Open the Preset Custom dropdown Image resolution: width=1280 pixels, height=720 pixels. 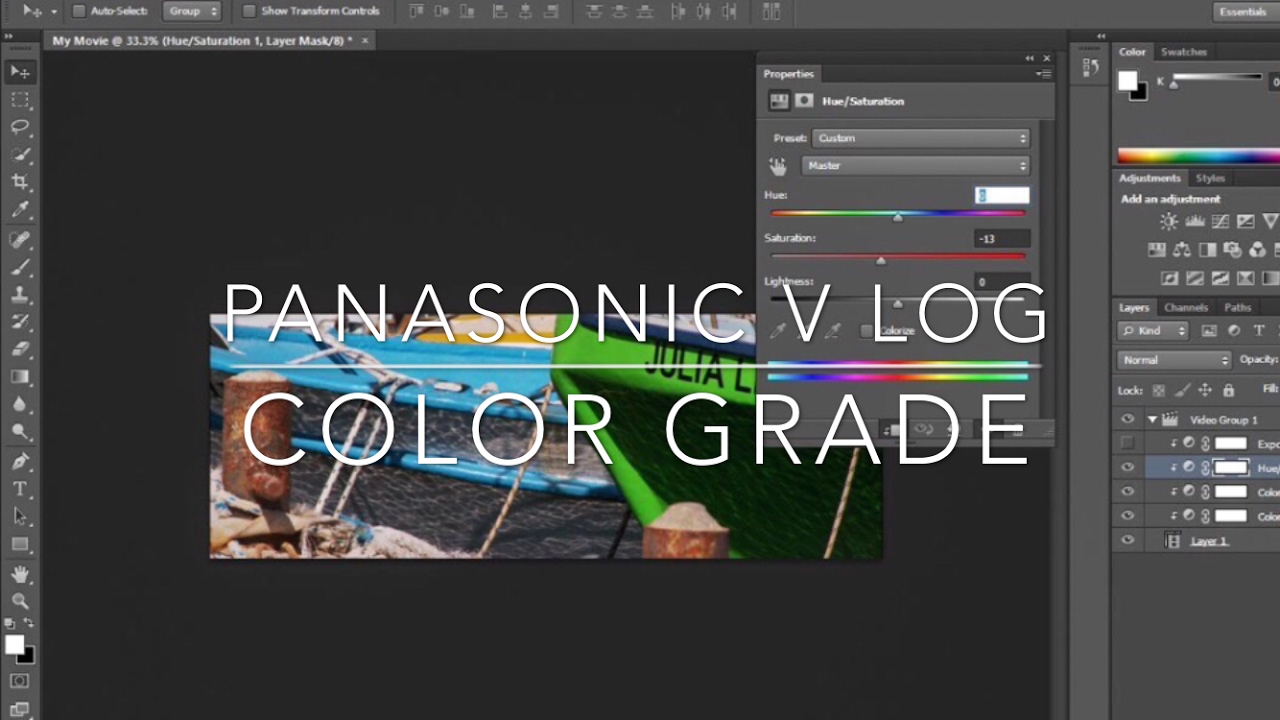(x=920, y=138)
